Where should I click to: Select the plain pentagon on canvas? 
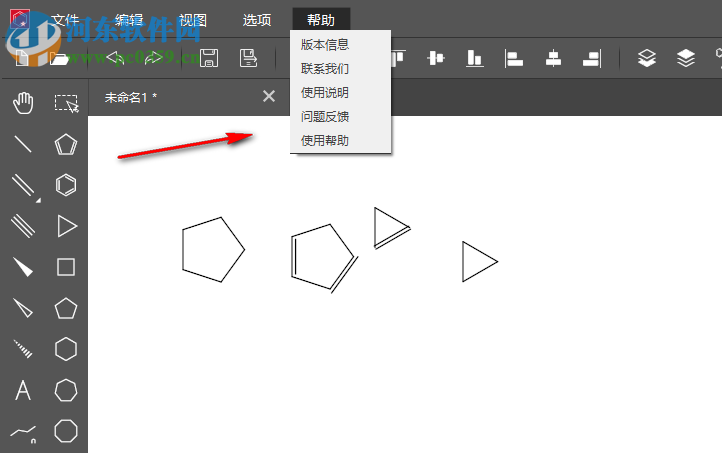tap(213, 250)
